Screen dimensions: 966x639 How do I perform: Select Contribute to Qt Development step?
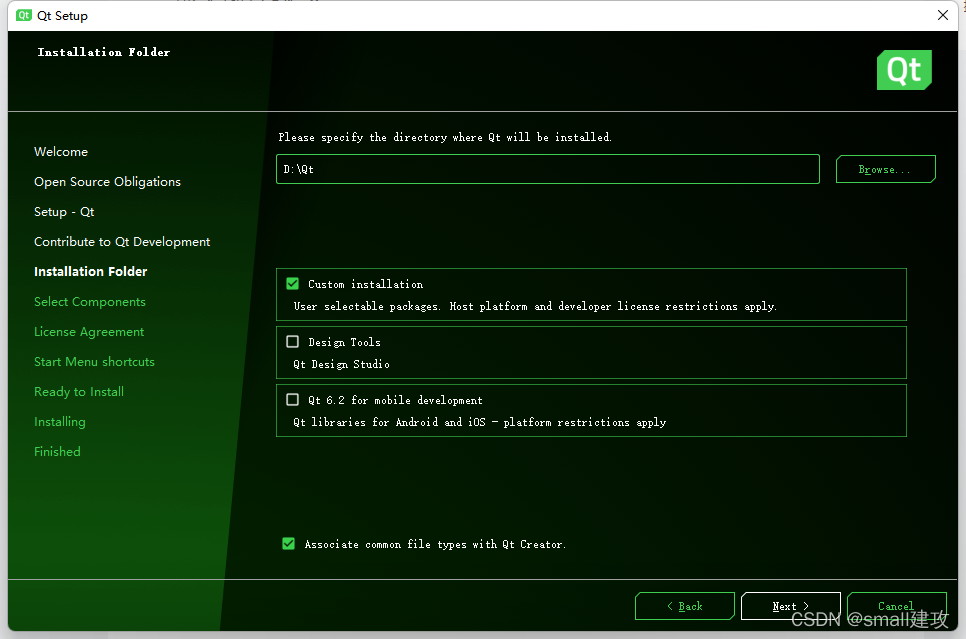pos(122,242)
